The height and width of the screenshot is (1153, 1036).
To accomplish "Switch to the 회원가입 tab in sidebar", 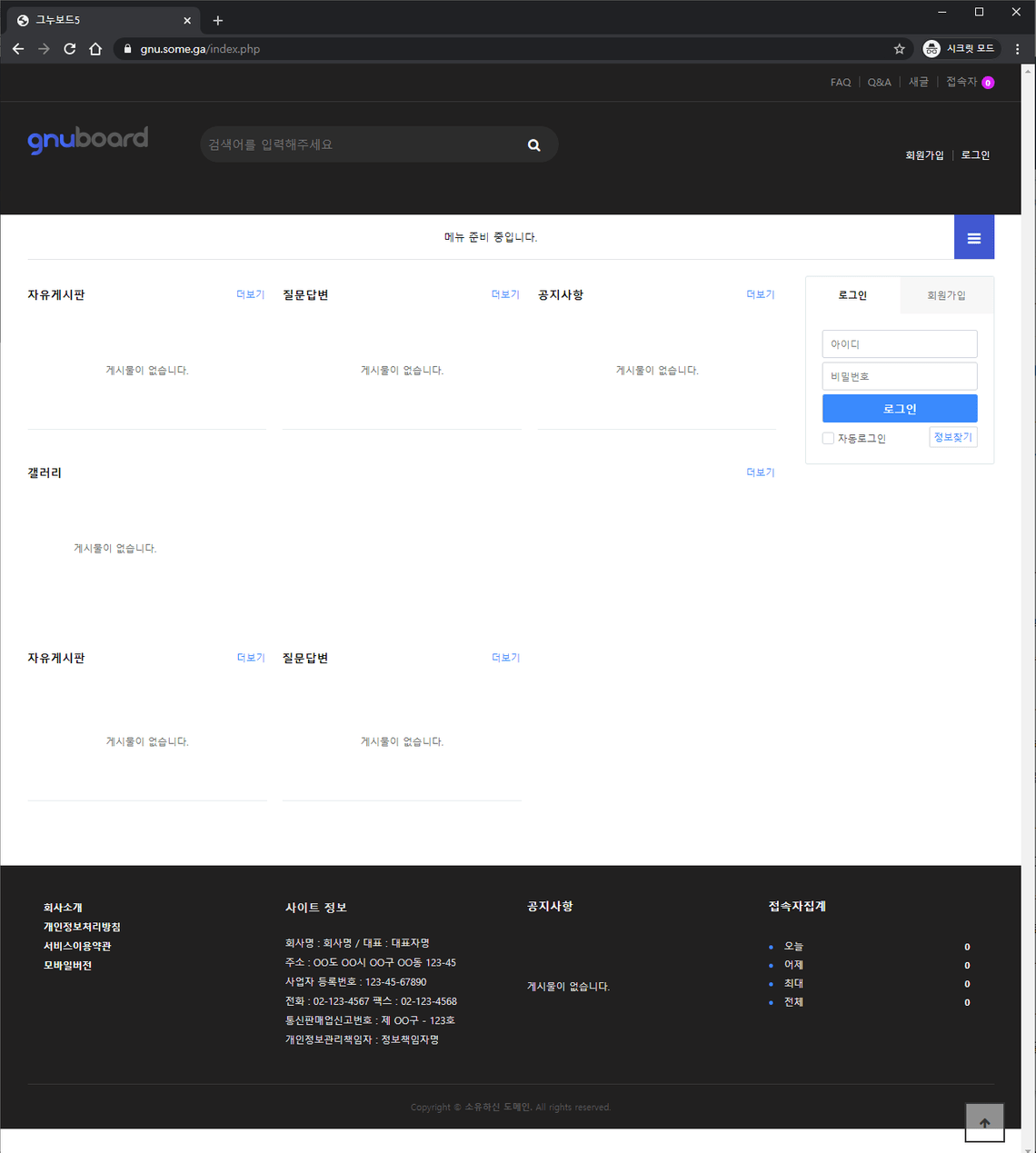I will tap(946, 295).
